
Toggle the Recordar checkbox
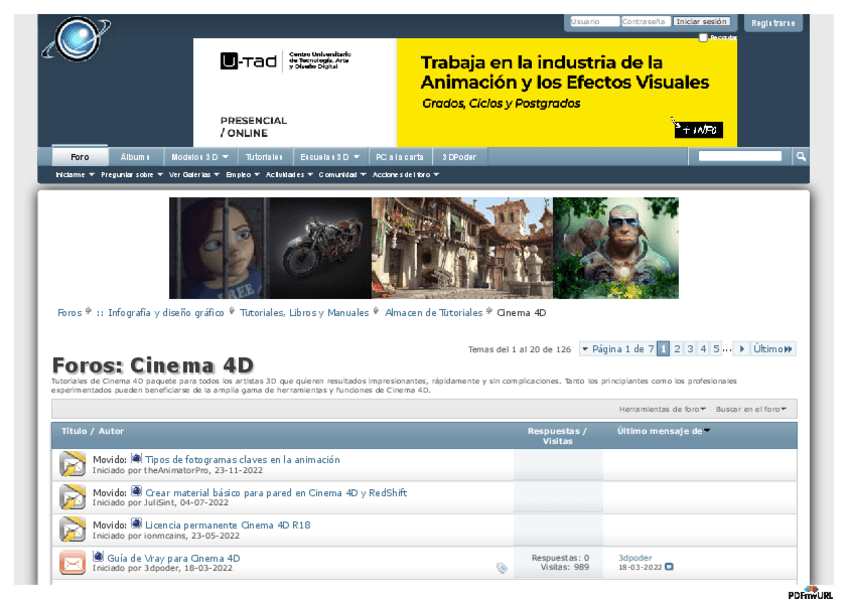coord(703,37)
